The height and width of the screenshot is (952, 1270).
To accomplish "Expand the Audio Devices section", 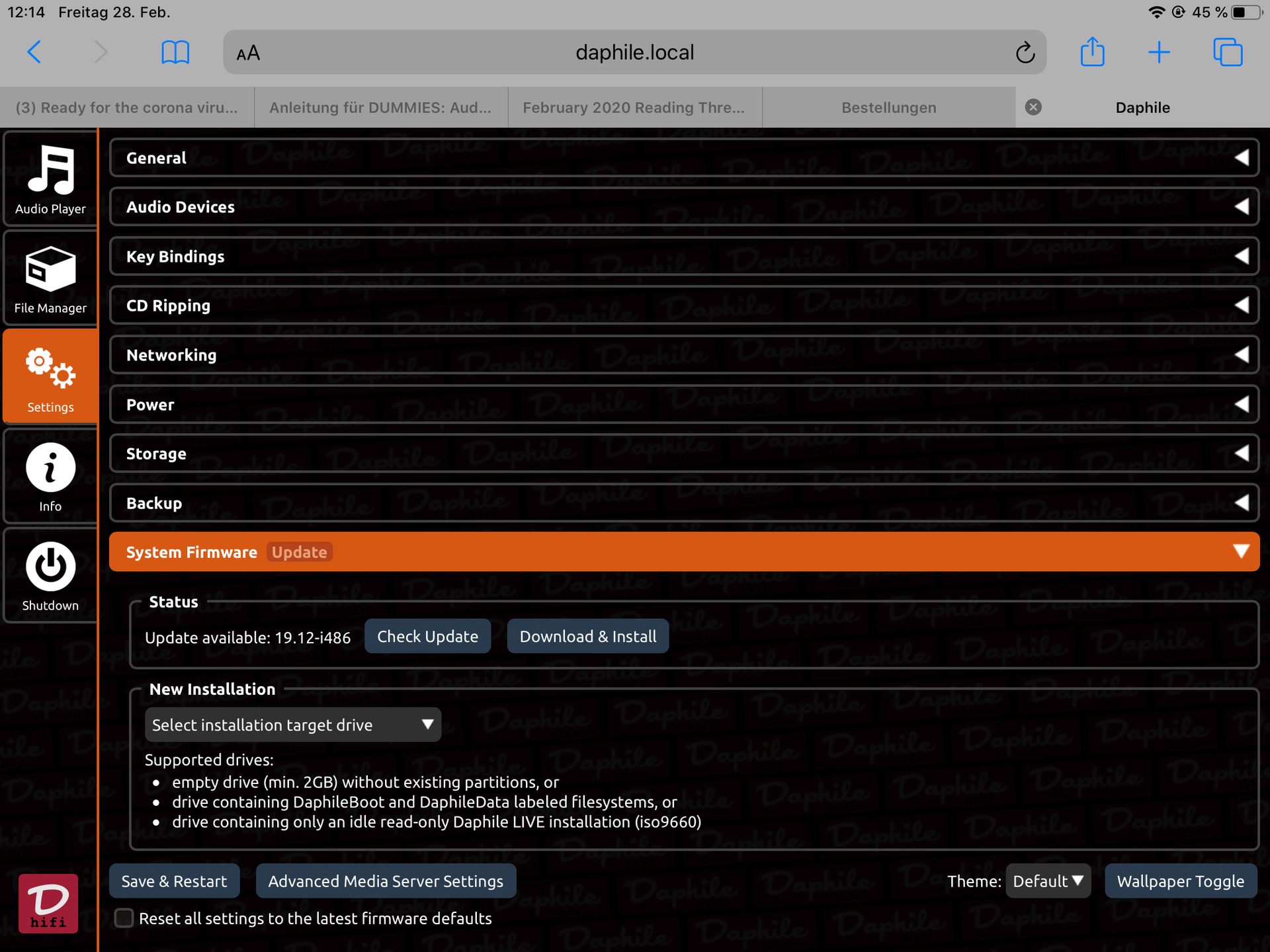I will (685, 207).
